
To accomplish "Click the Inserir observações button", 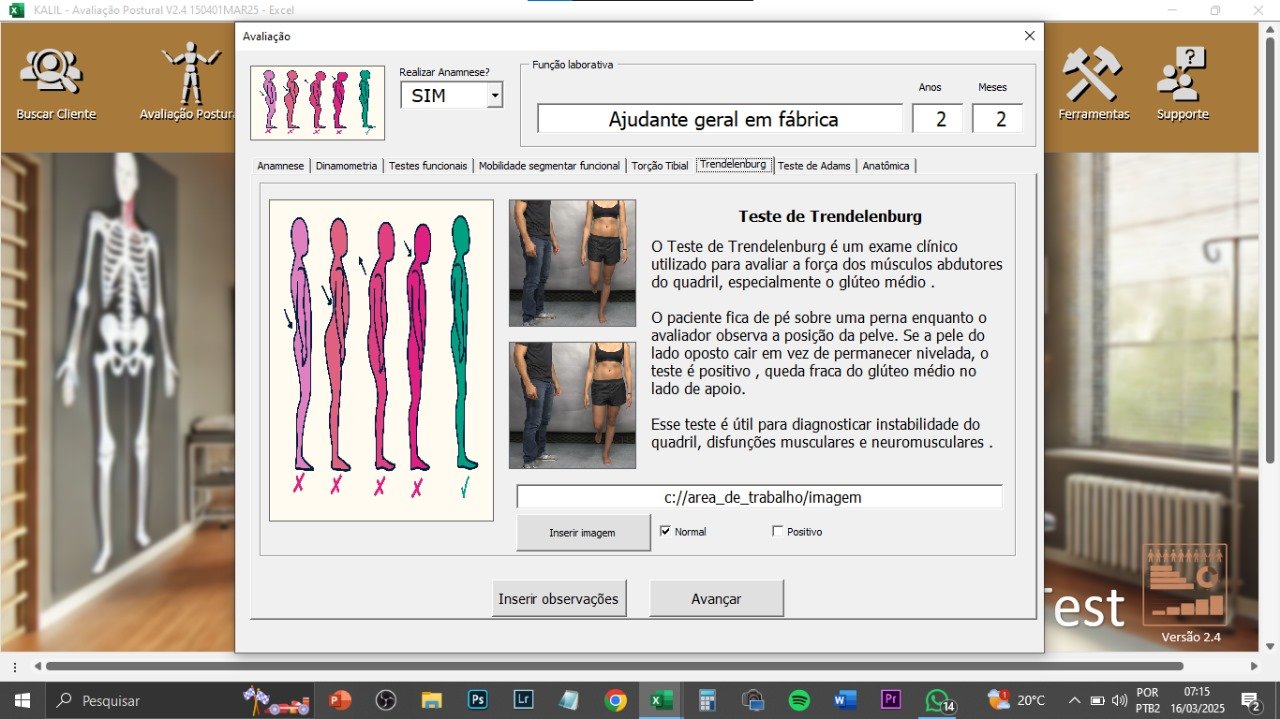I will [558, 599].
